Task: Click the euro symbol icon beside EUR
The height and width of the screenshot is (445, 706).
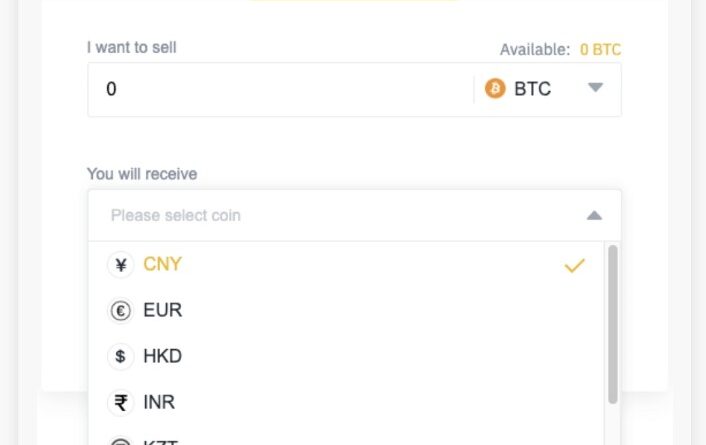Action: pyautogui.click(x=121, y=311)
